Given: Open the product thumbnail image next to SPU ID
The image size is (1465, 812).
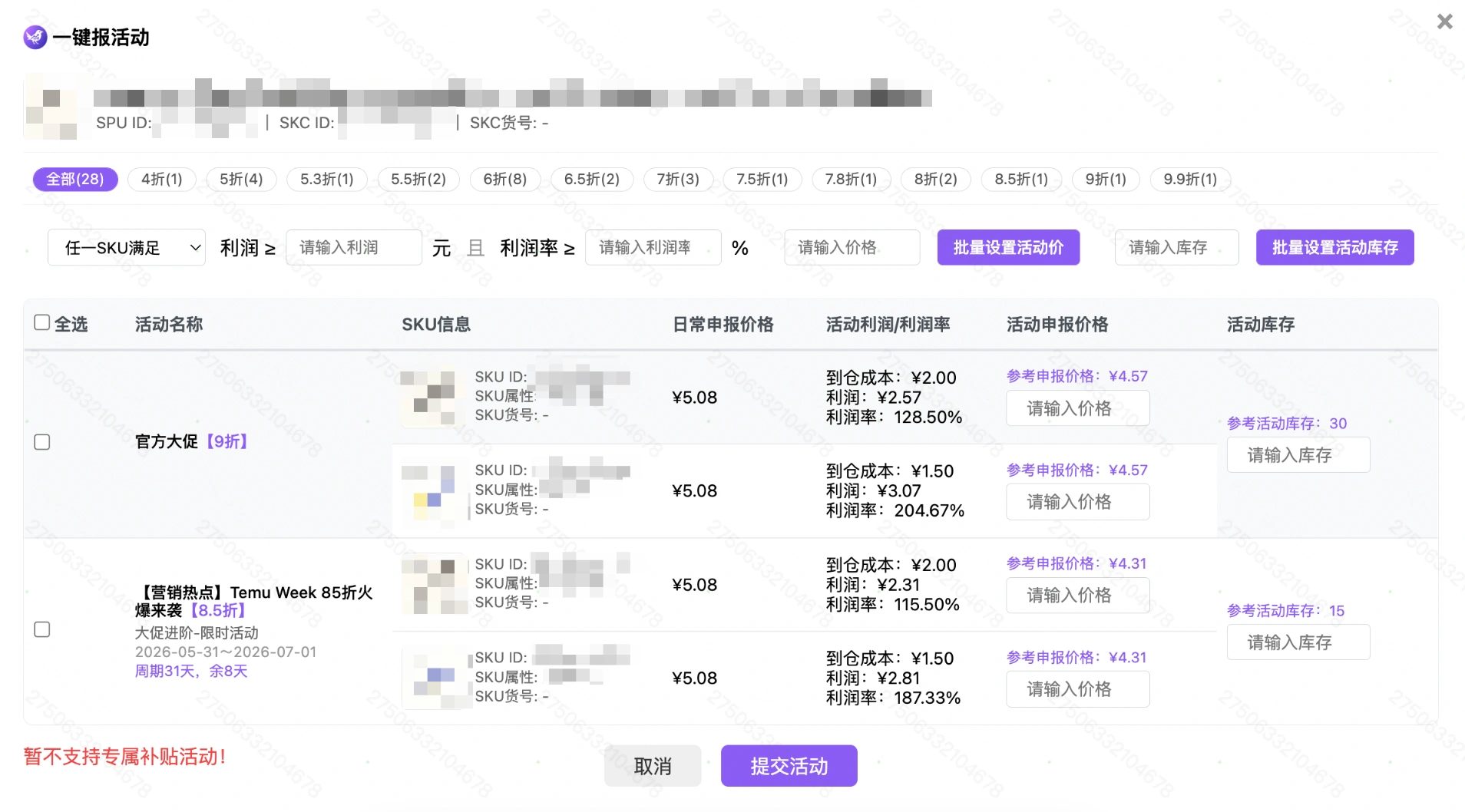Looking at the screenshot, I should (51, 107).
